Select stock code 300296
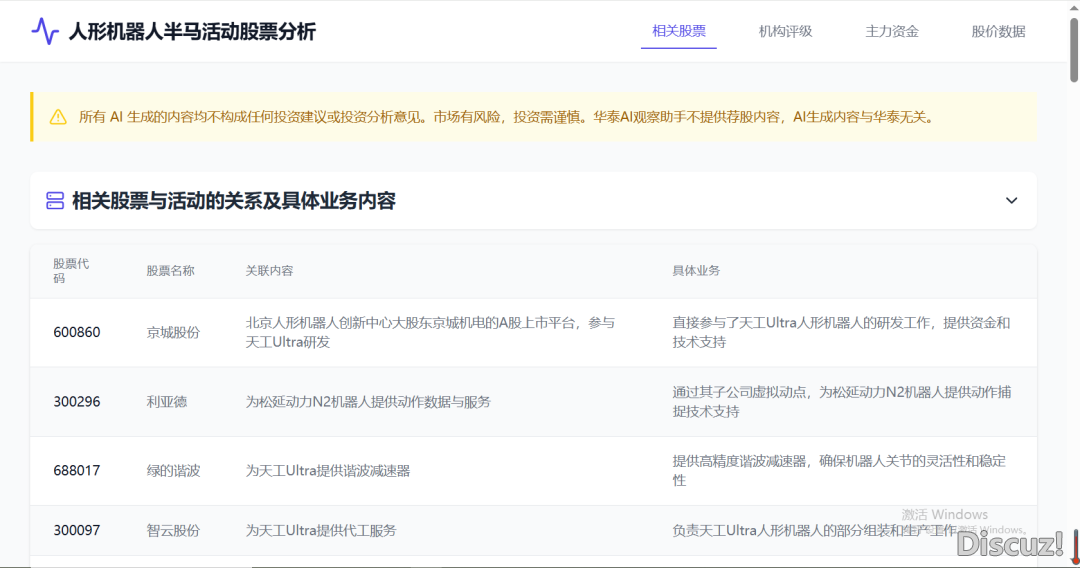Viewport: 1080px width, 568px height. click(76, 402)
